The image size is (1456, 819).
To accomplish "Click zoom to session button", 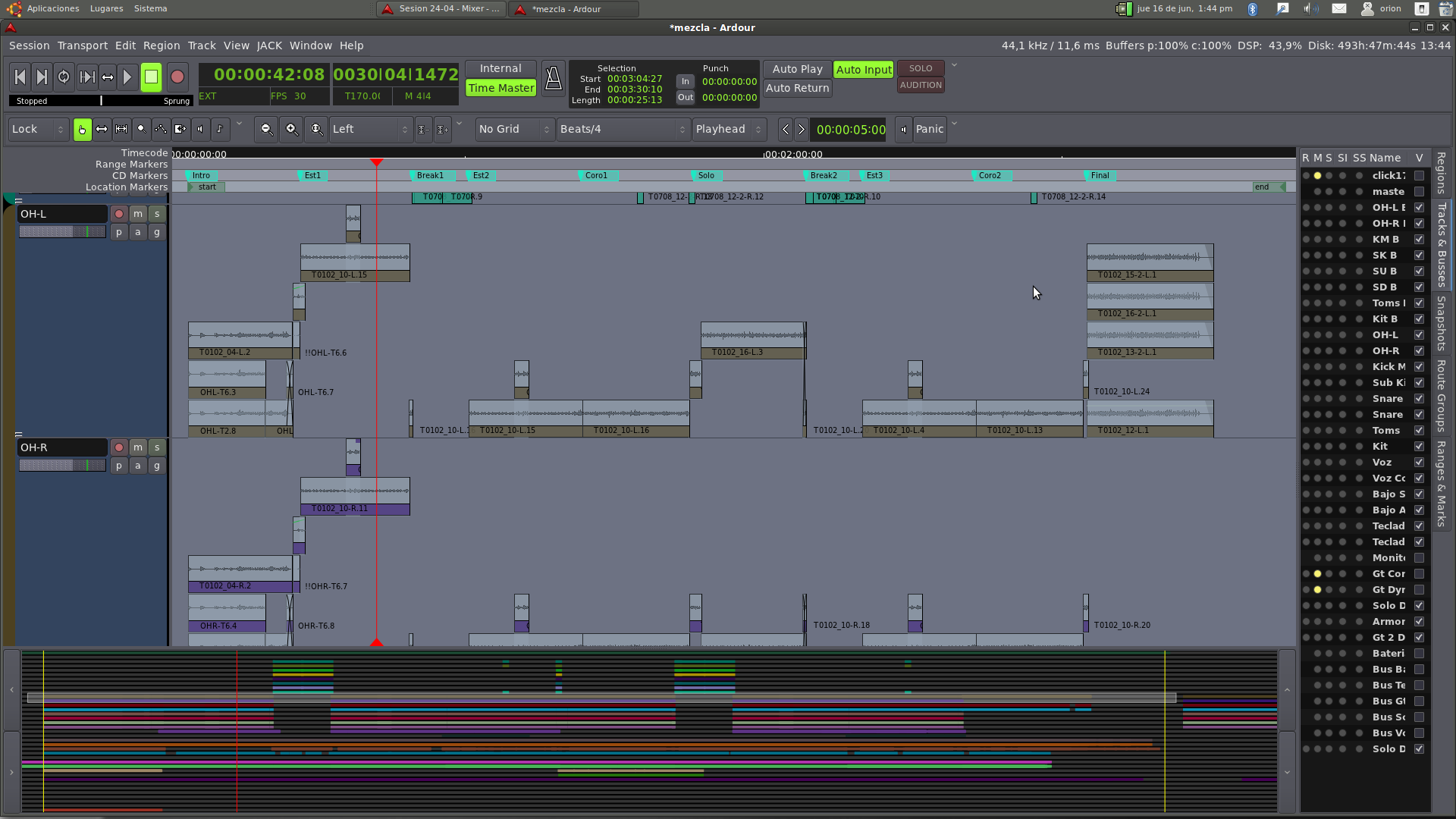I will (x=316, y=129).
